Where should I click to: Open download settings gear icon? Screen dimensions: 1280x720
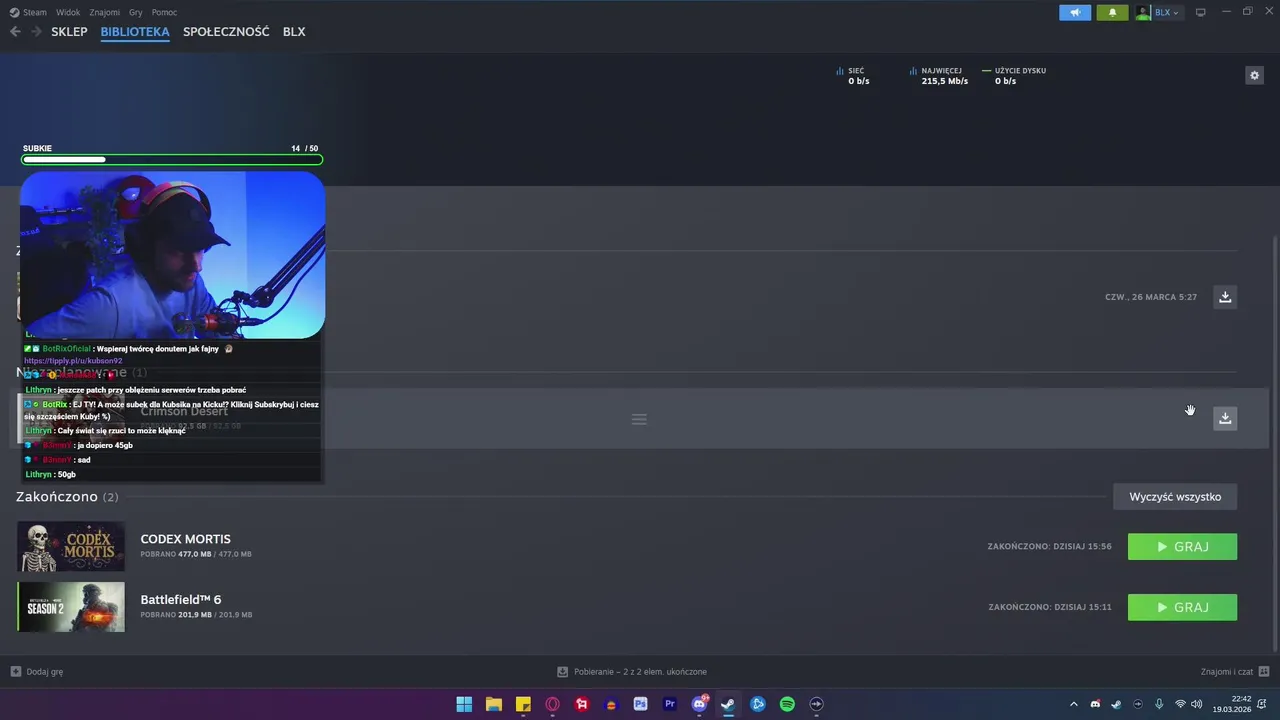point(1254,75)
